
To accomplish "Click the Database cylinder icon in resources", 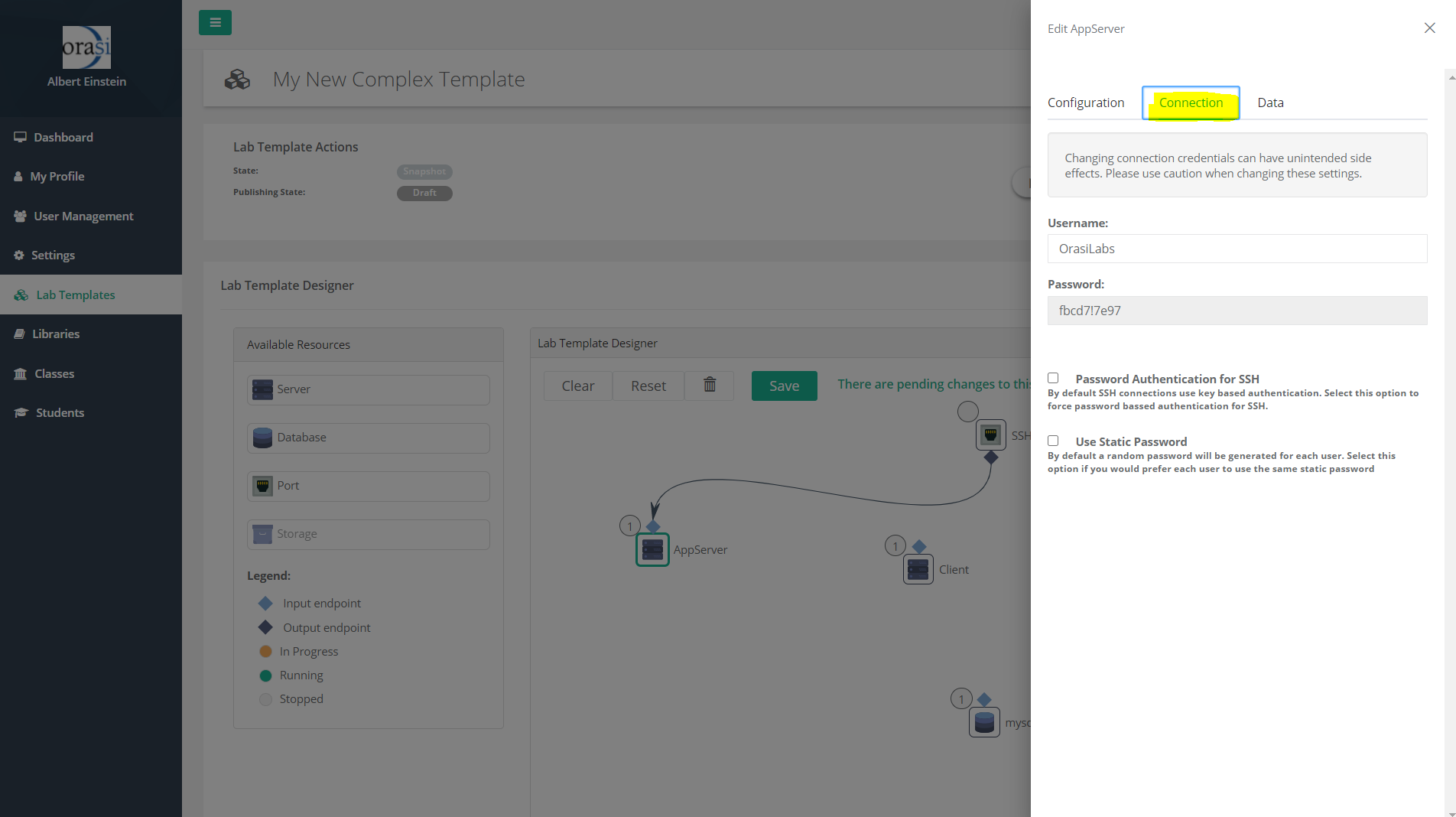I will [262, 438].
